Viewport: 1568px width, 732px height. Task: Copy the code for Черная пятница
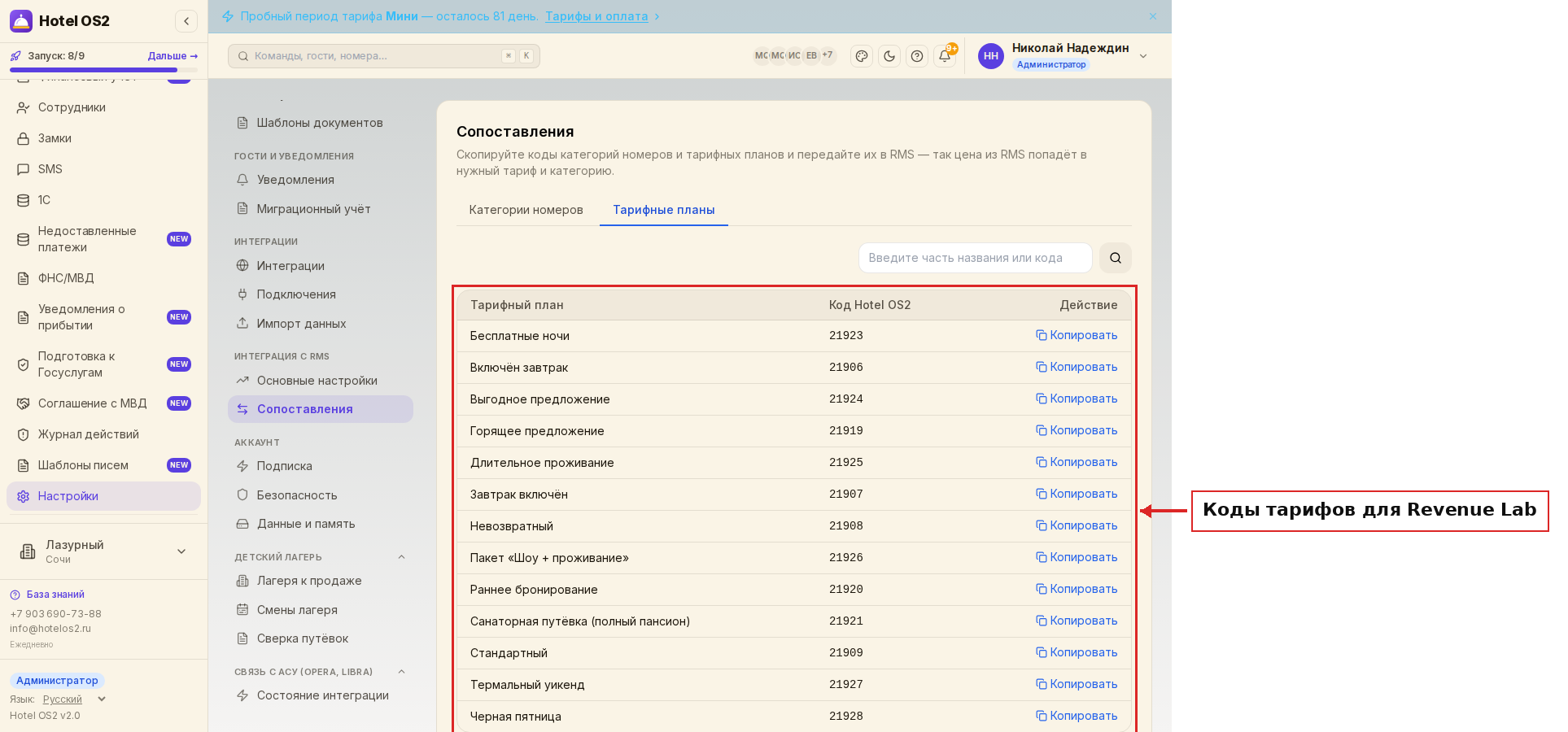click(x=1077, y=716)
